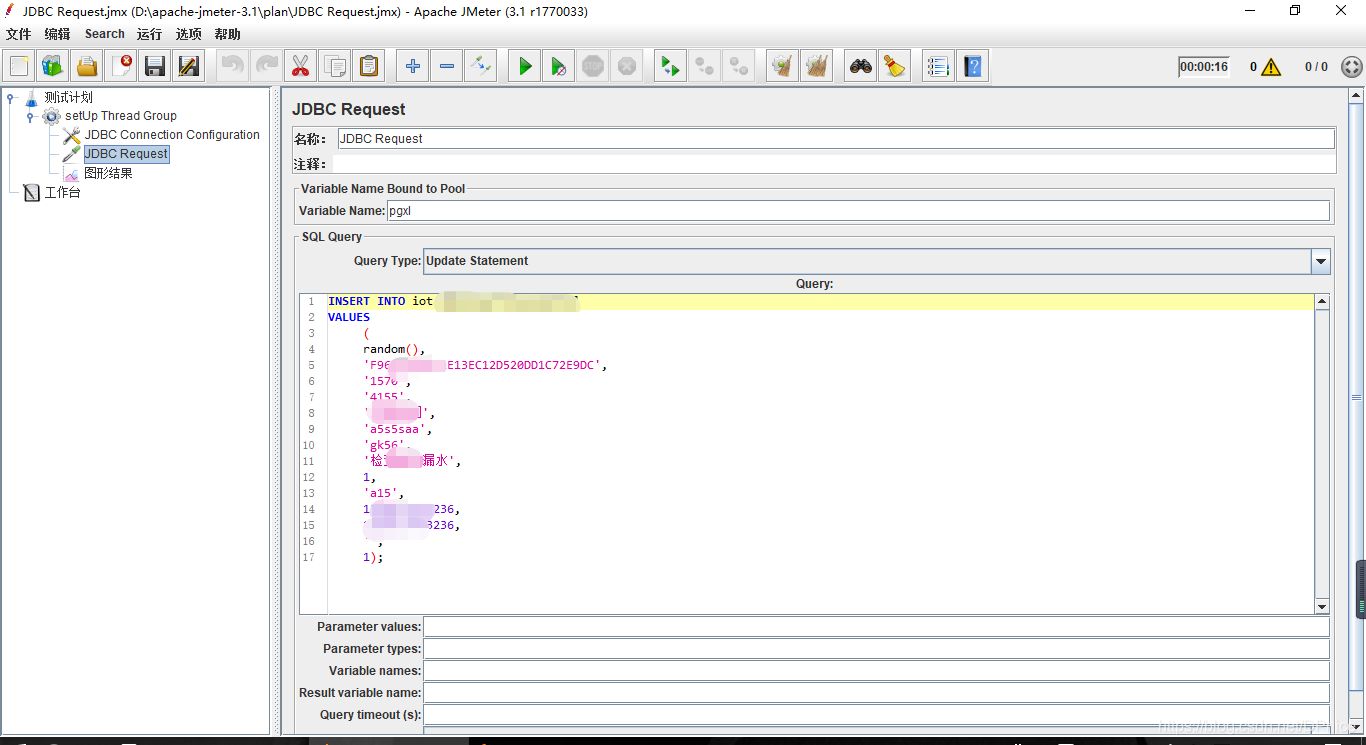Click the Result variable name field
Screen dimensions: 1366x745
tap(876, 693)
